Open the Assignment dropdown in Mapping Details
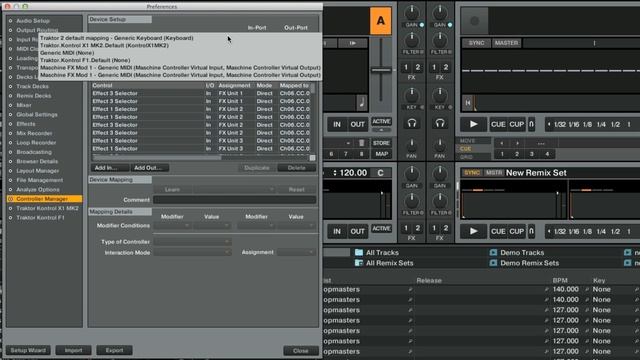 coord(296,252)
